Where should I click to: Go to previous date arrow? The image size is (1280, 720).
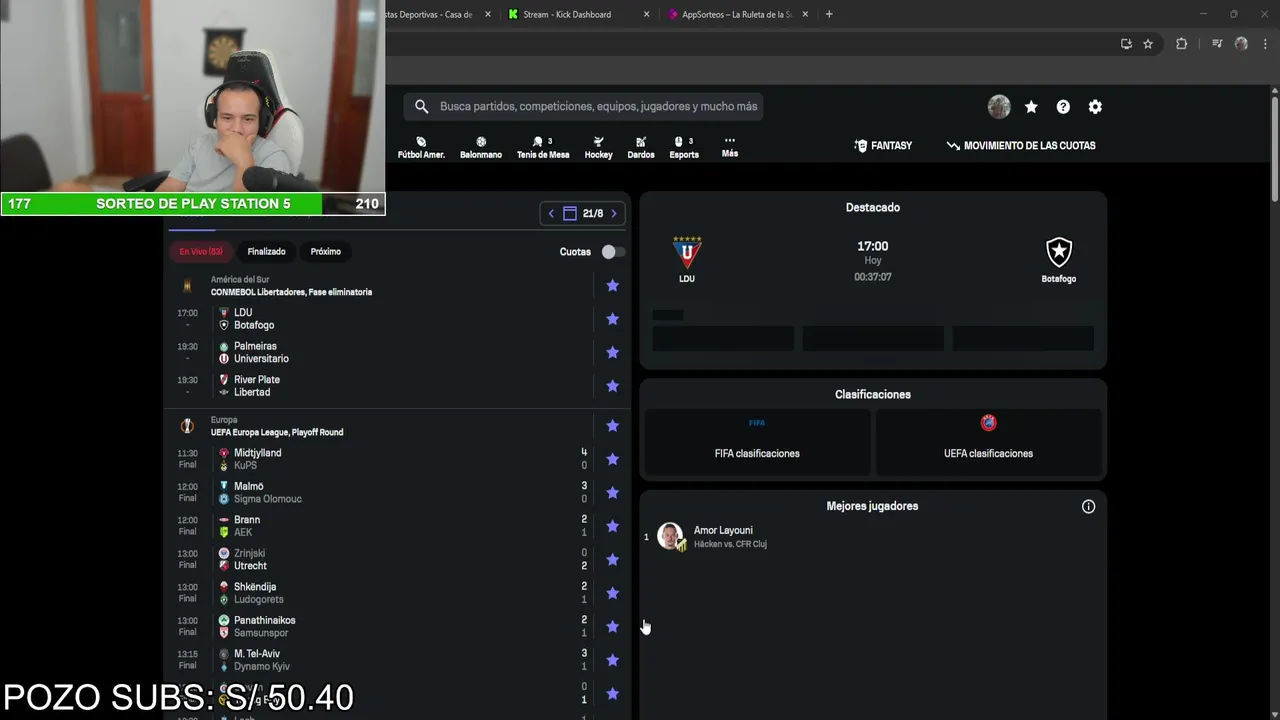[550, 213]
